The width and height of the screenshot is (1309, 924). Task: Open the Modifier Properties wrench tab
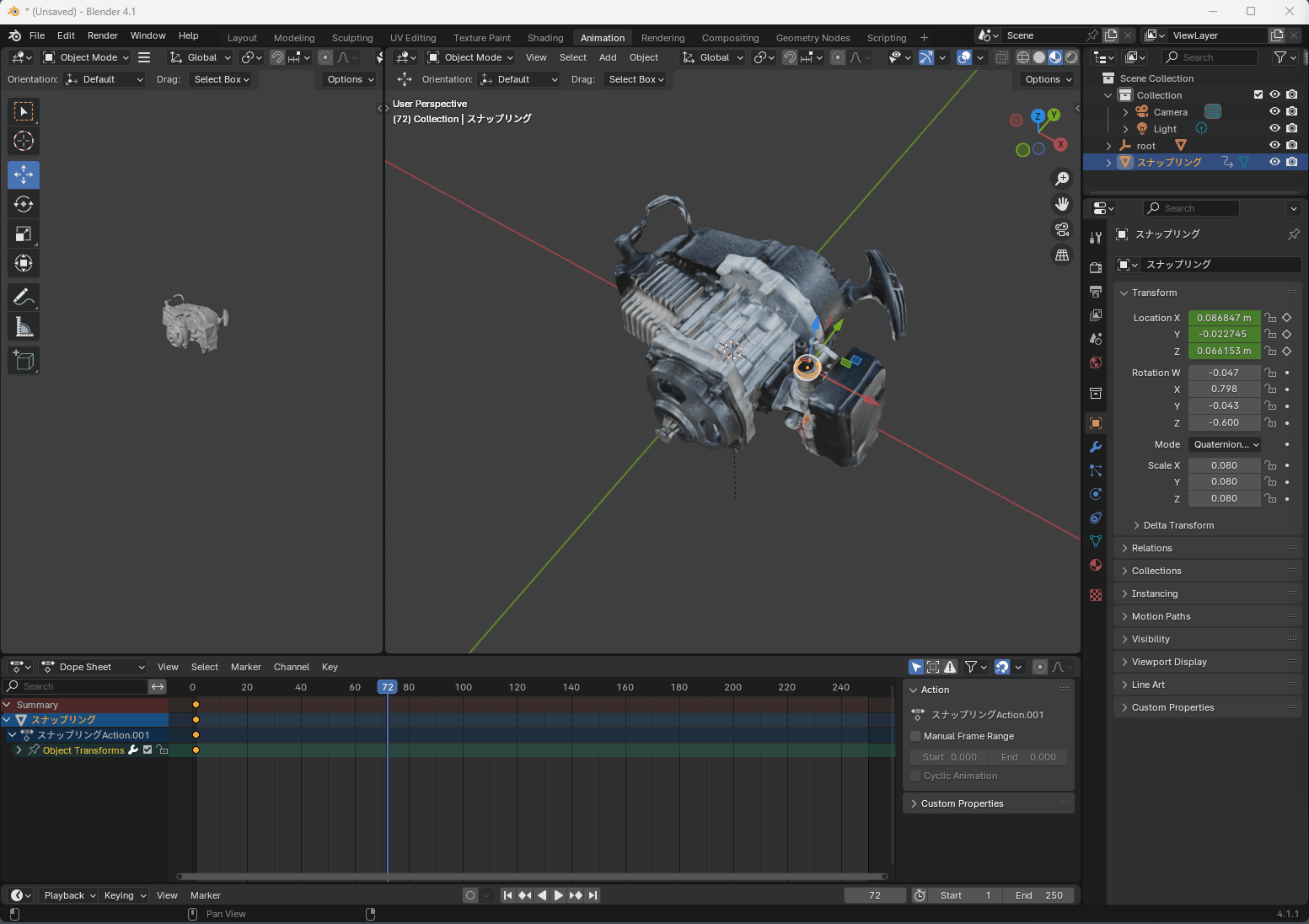coord(1095,446)
